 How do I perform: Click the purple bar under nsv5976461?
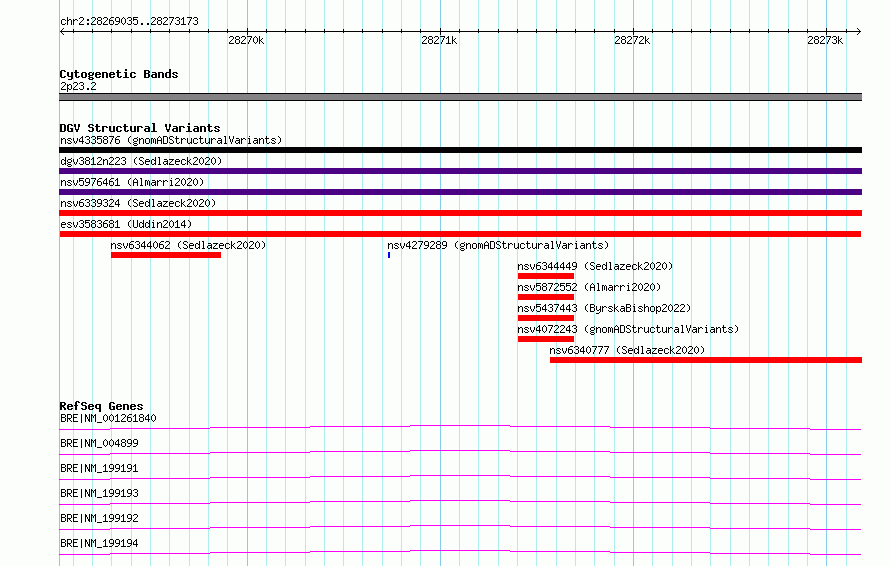(460, 192)
